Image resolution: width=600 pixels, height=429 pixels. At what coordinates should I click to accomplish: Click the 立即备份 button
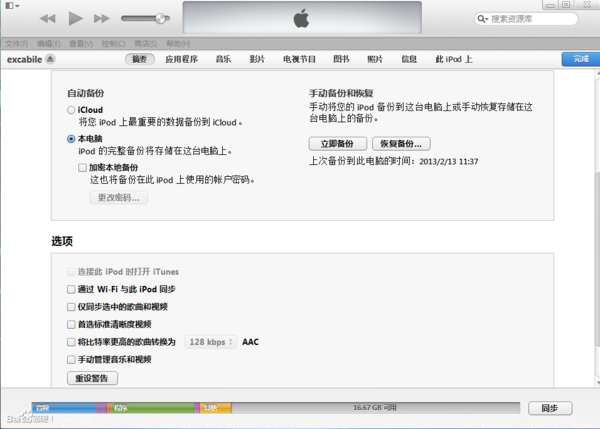[x=338, y=144]
